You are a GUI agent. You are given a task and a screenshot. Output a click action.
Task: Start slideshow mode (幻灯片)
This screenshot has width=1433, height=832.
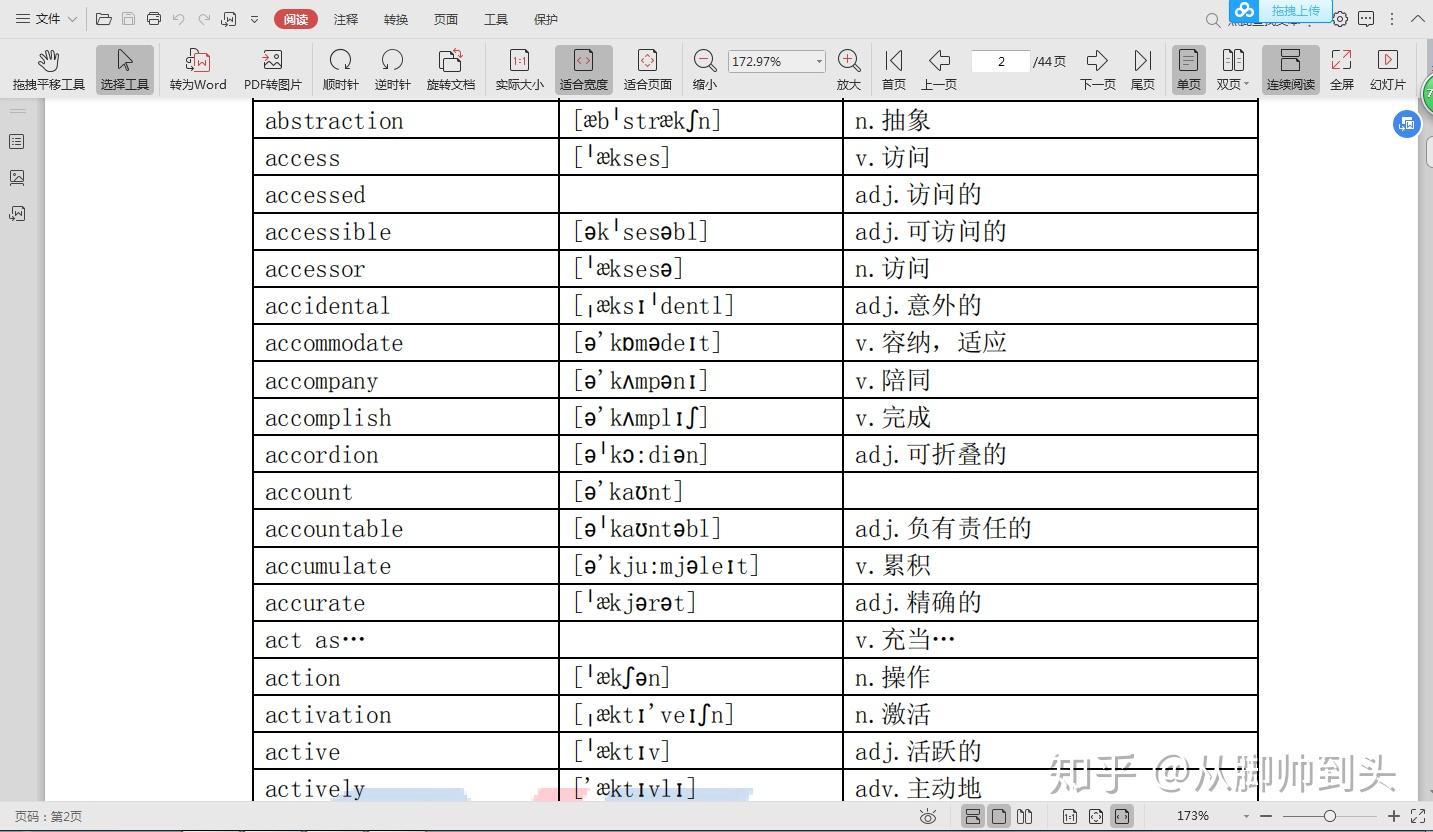pos(1388,69)
